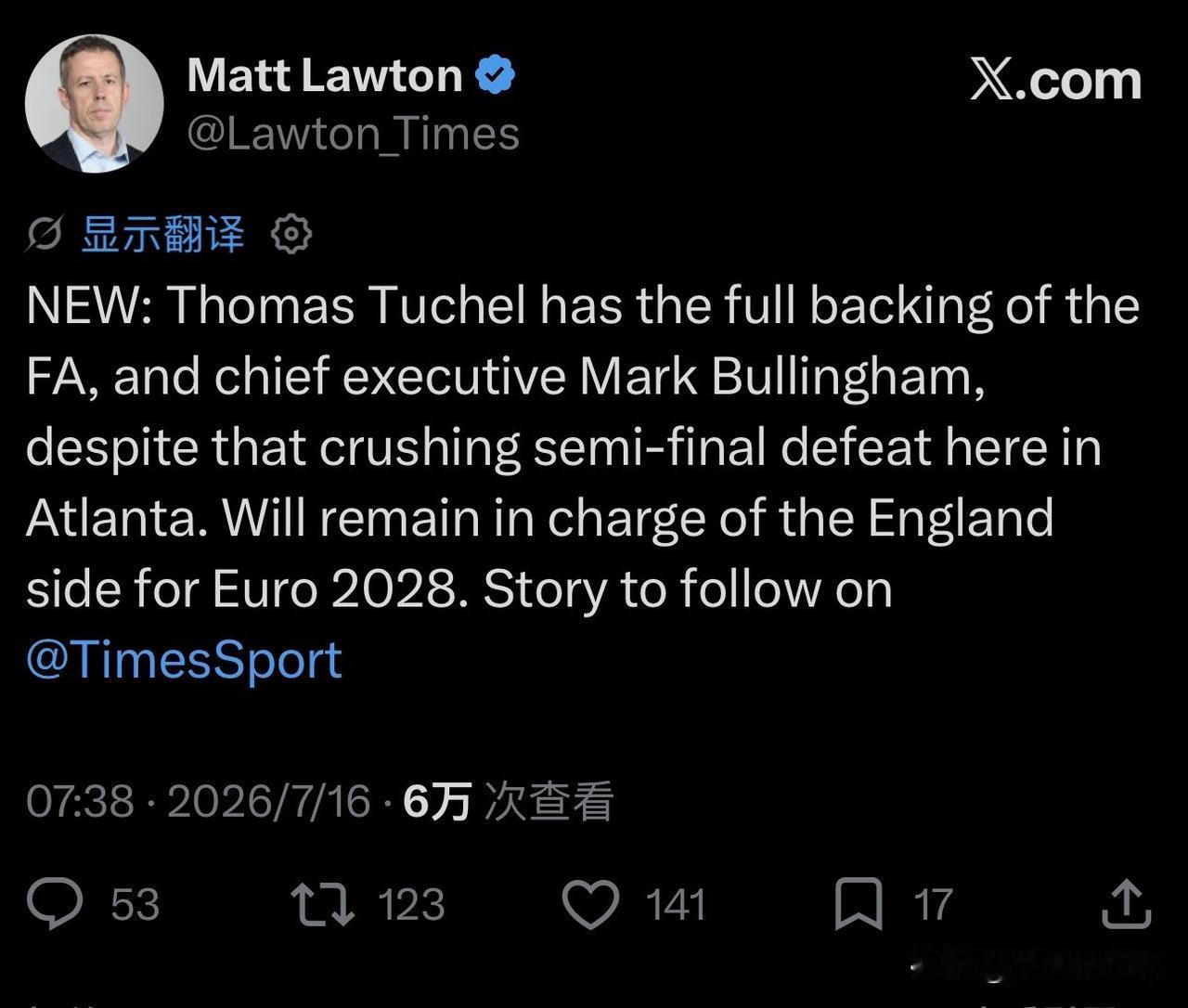Open the @TimesSport mention link
Viewport: 1188px width, 1008px height.
click(x=184, y=661)
